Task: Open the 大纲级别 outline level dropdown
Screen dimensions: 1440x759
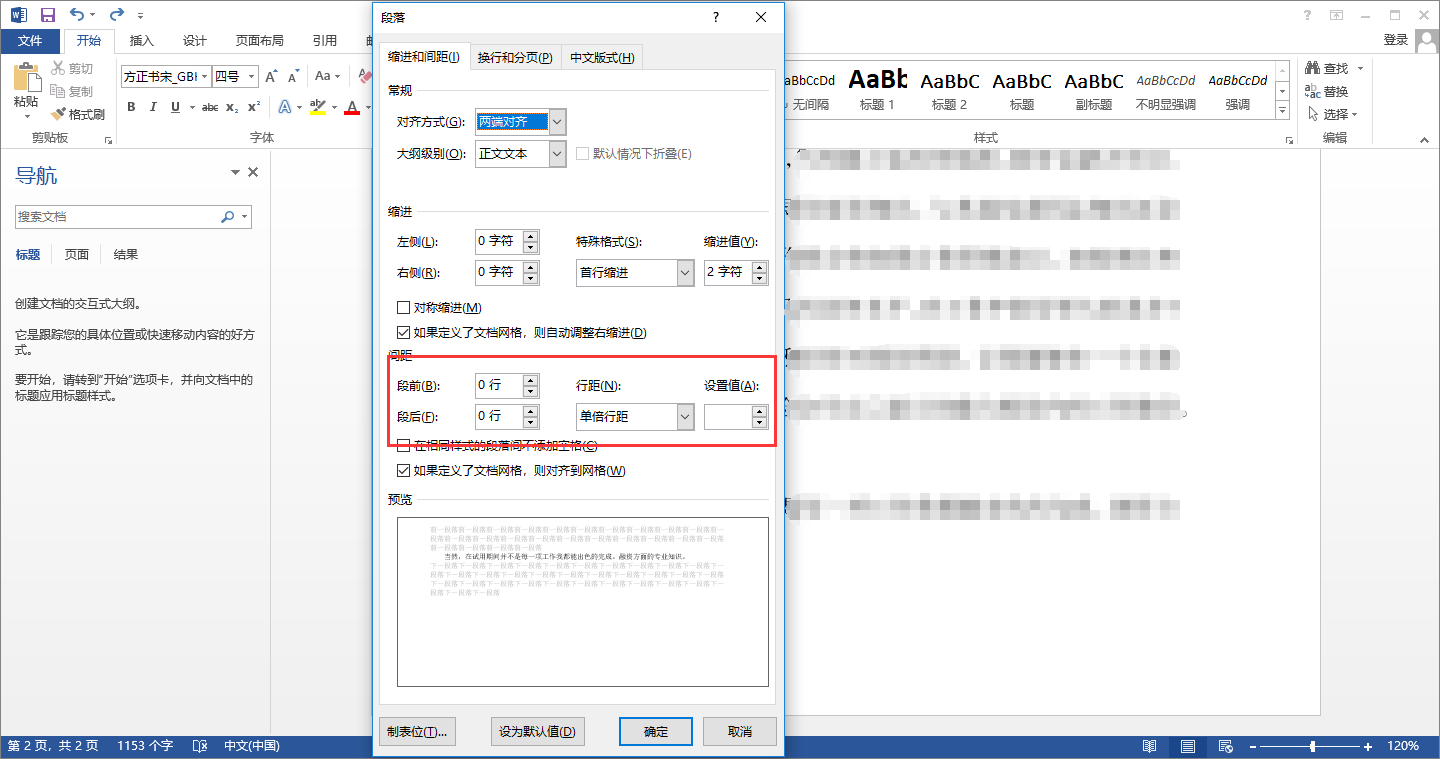Action: tap(557, 154)
